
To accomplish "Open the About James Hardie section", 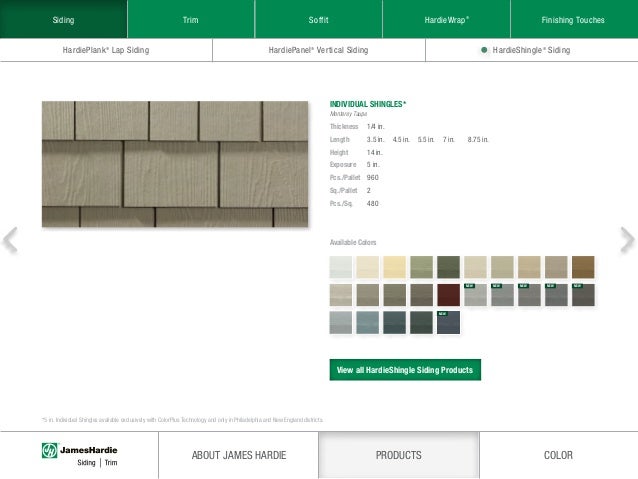I will 239,455.
